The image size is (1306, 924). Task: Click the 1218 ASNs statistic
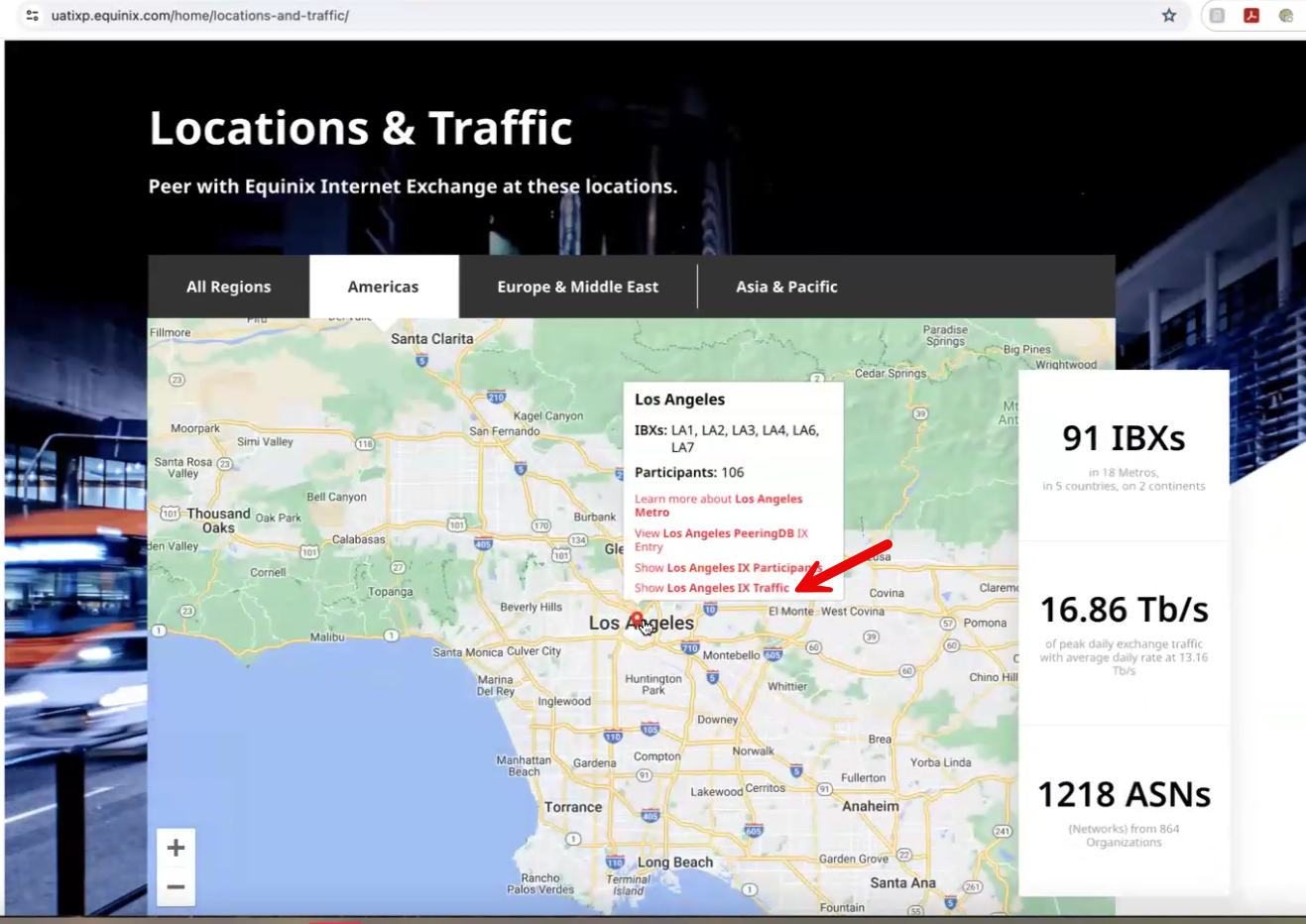tap(1124, 794)
